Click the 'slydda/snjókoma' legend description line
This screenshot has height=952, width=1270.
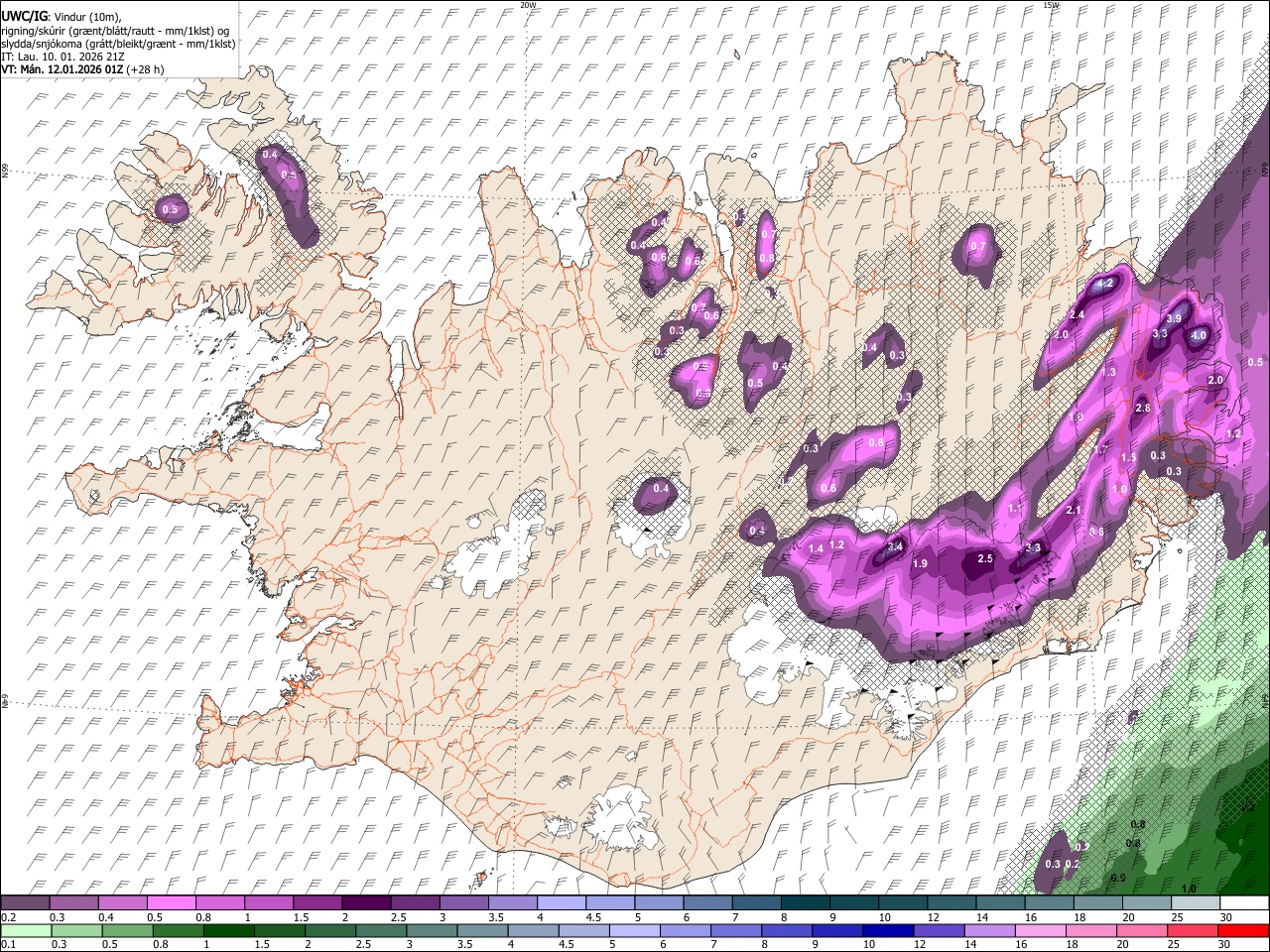coord(118,44)
